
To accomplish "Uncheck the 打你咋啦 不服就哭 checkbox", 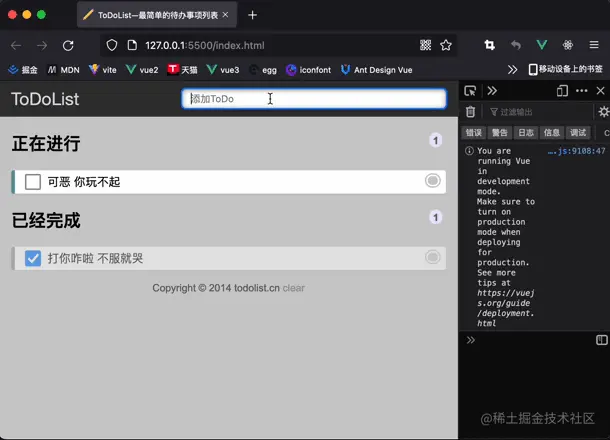I will 33,258.
